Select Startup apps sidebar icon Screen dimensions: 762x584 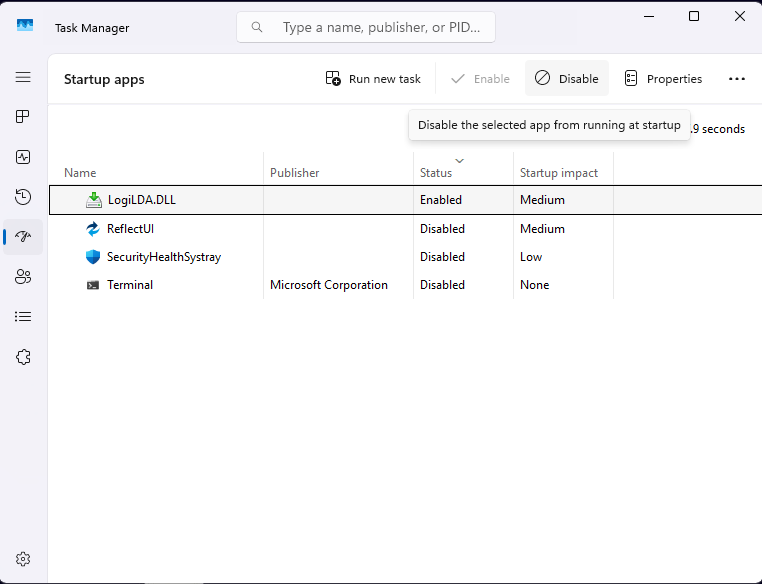tap(23, 237)
